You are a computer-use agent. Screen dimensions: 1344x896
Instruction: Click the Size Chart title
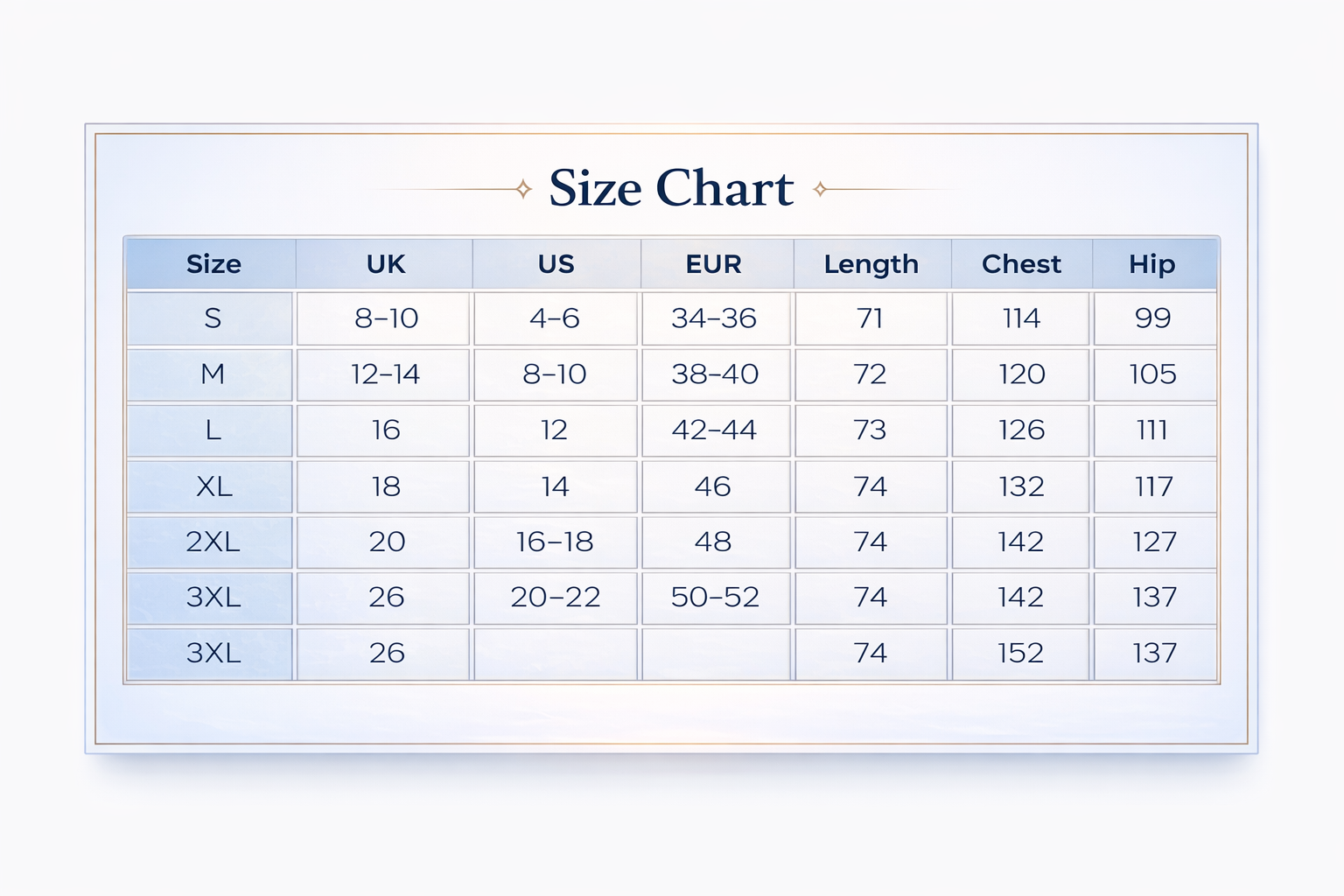click(x=671, y=188)
